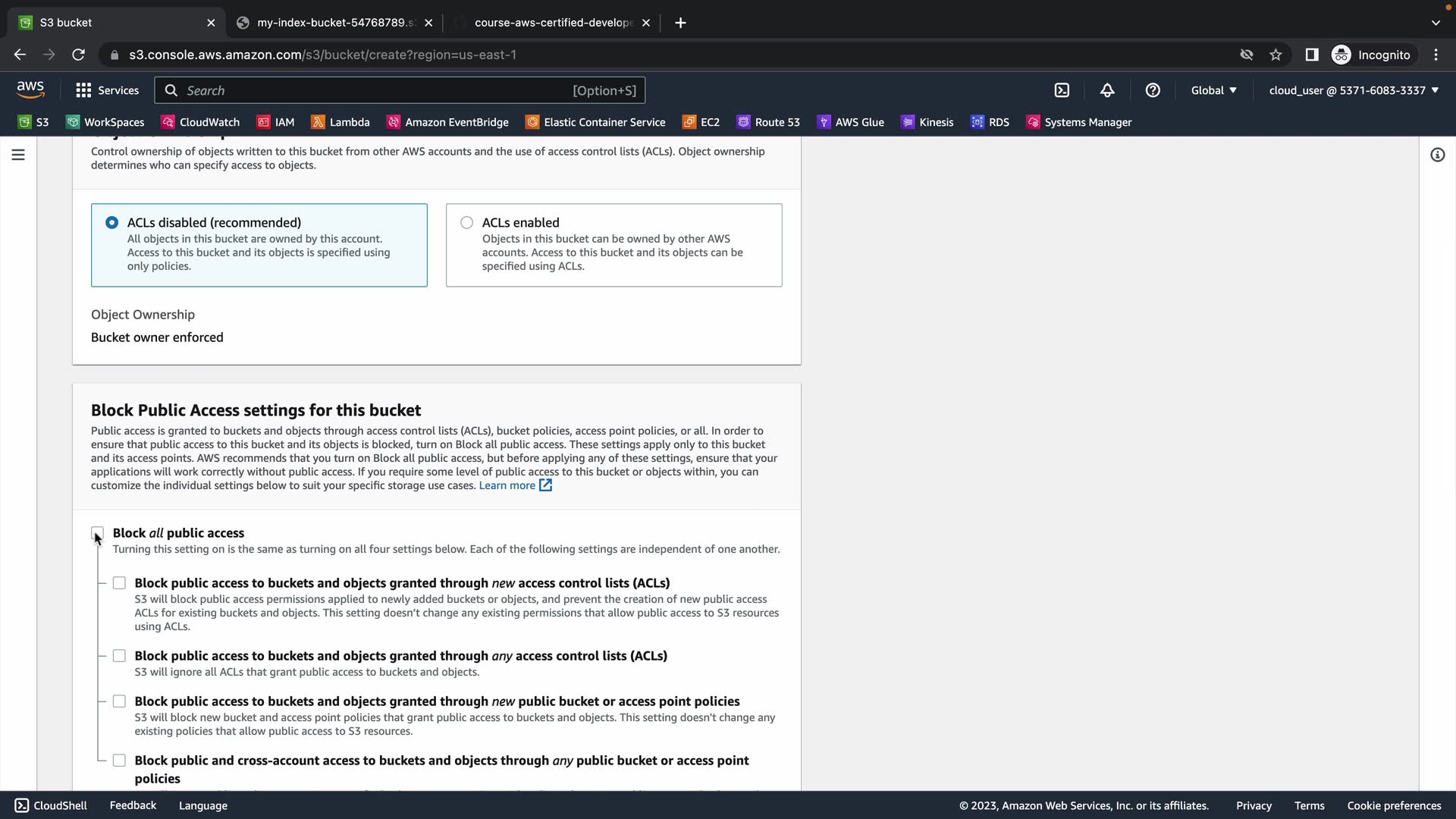
Task: Click the AWS logo home icon
Action: click(30, 89)
